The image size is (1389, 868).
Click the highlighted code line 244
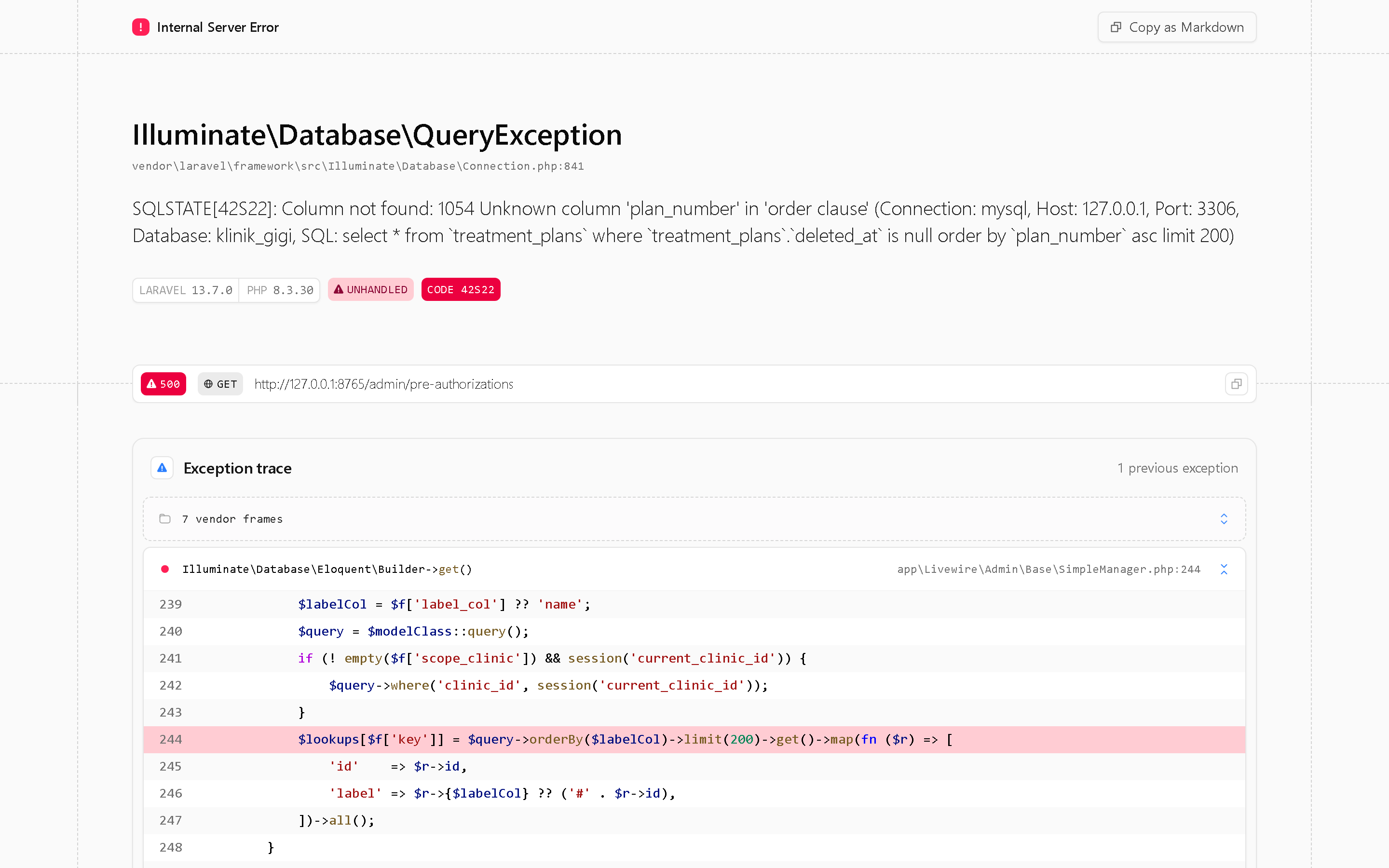[x=694, y=739]
